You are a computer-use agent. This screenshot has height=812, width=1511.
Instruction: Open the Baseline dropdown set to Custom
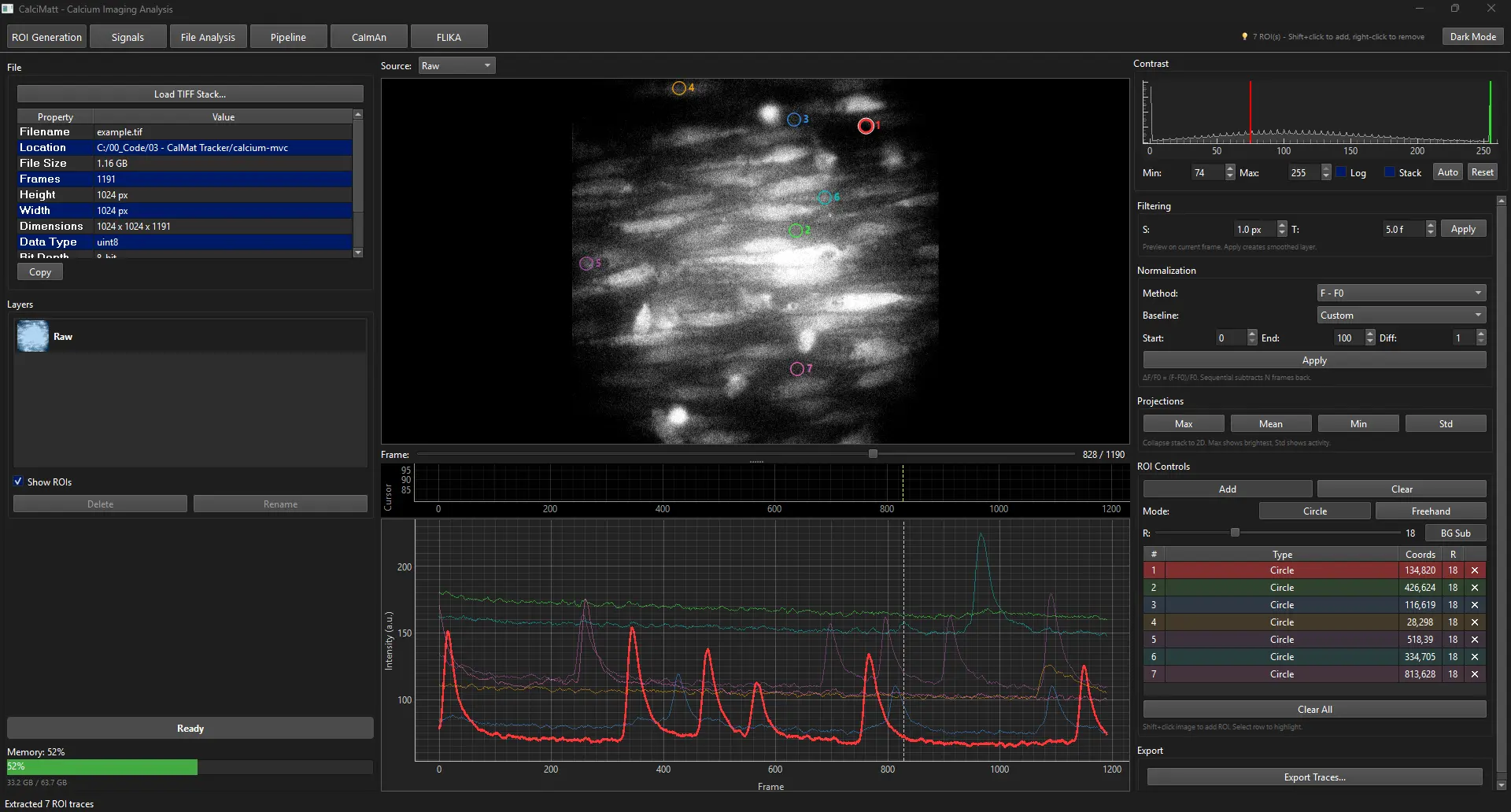tap(1400, 315)
